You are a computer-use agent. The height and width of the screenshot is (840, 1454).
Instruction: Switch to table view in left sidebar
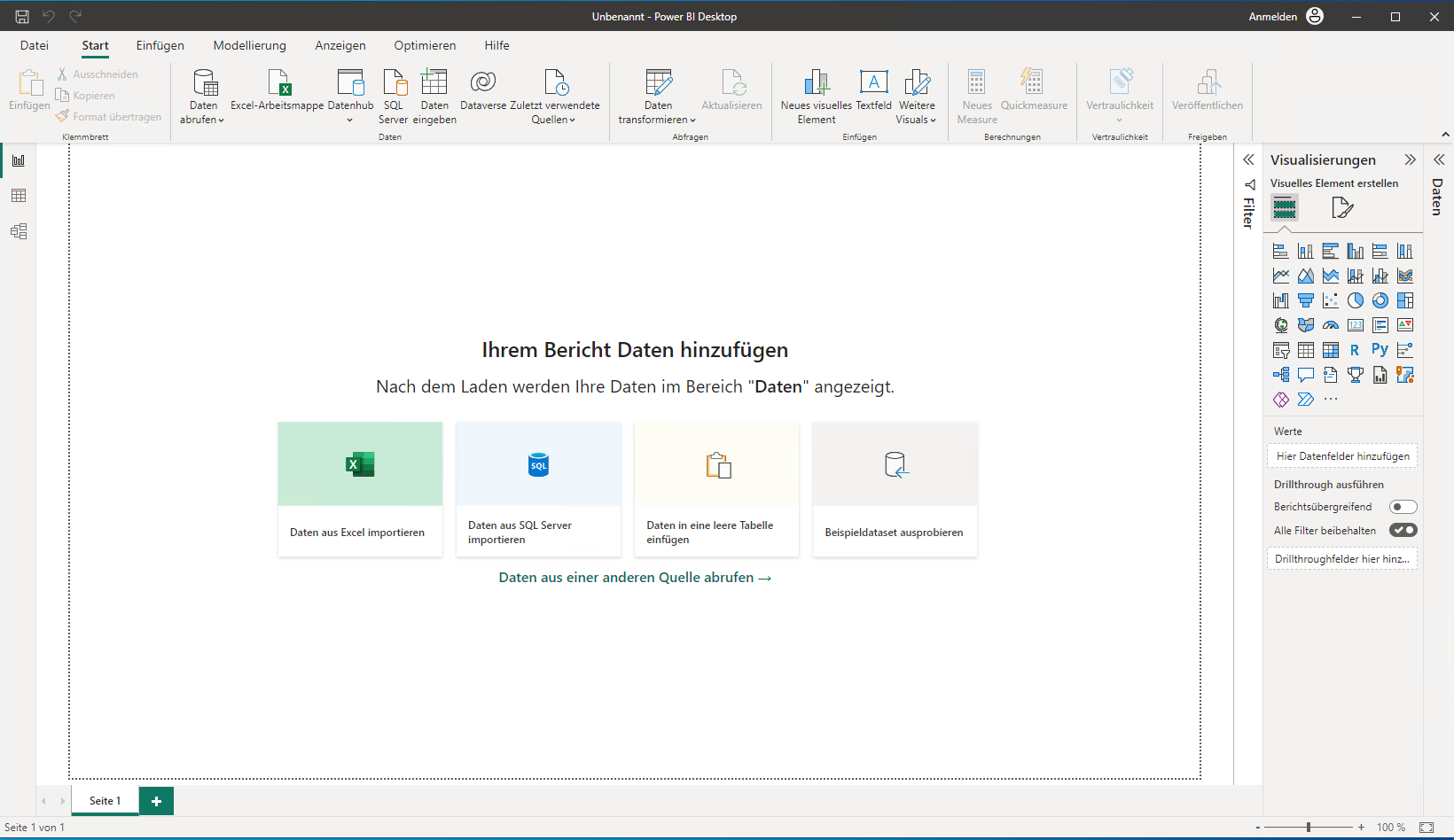[19, 196]
